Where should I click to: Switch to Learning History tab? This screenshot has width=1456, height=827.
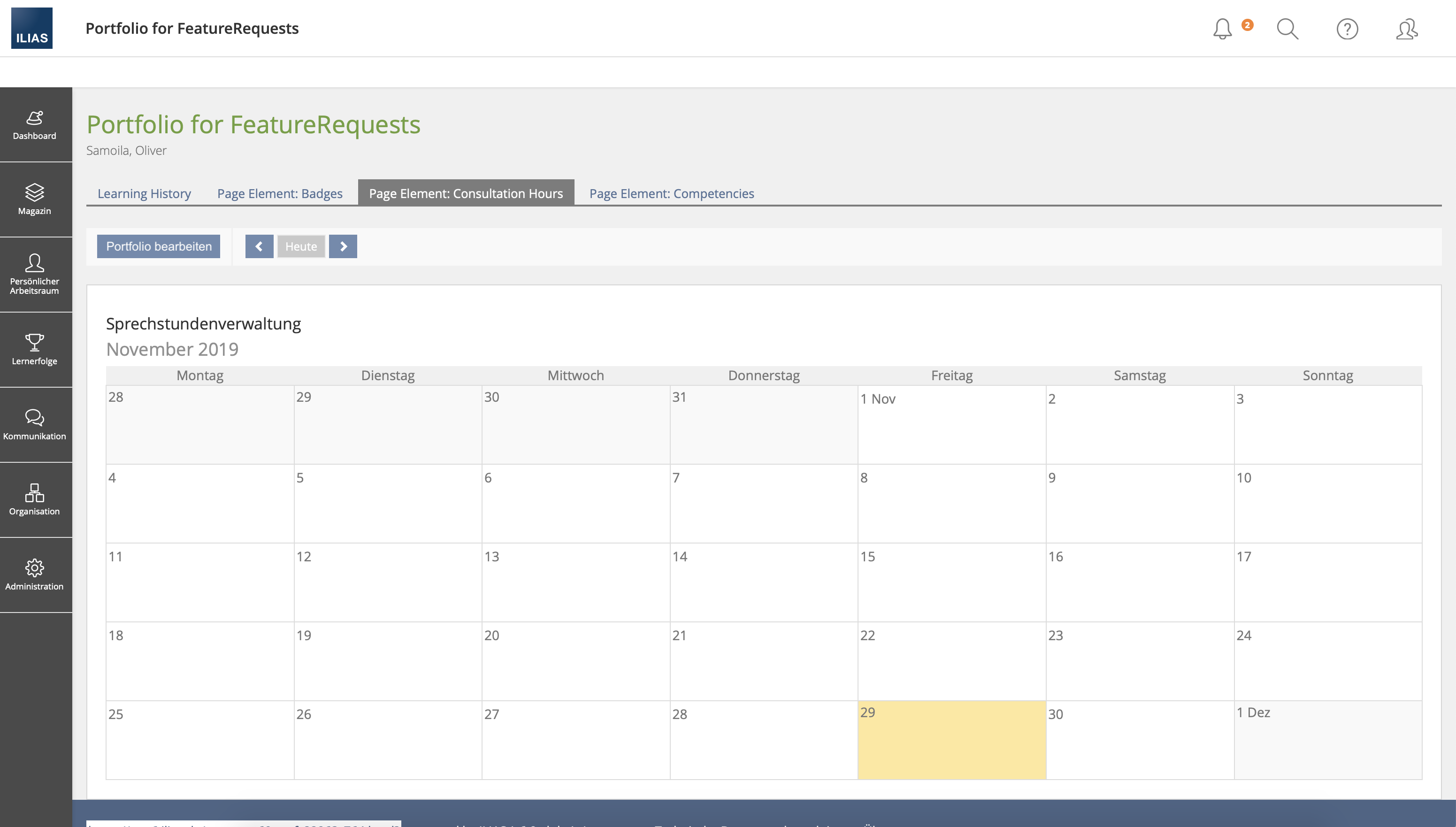(x=144, y=194)
